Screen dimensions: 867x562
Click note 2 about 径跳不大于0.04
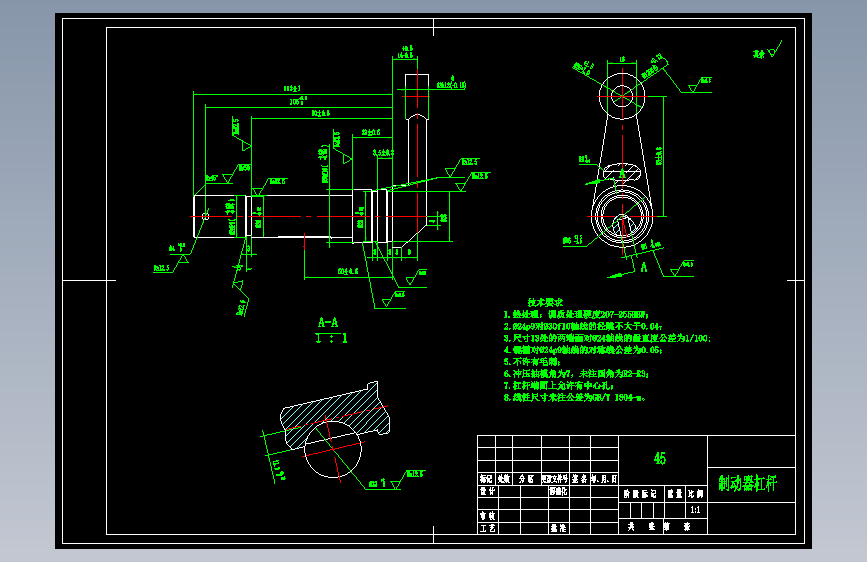pos(583,326)
